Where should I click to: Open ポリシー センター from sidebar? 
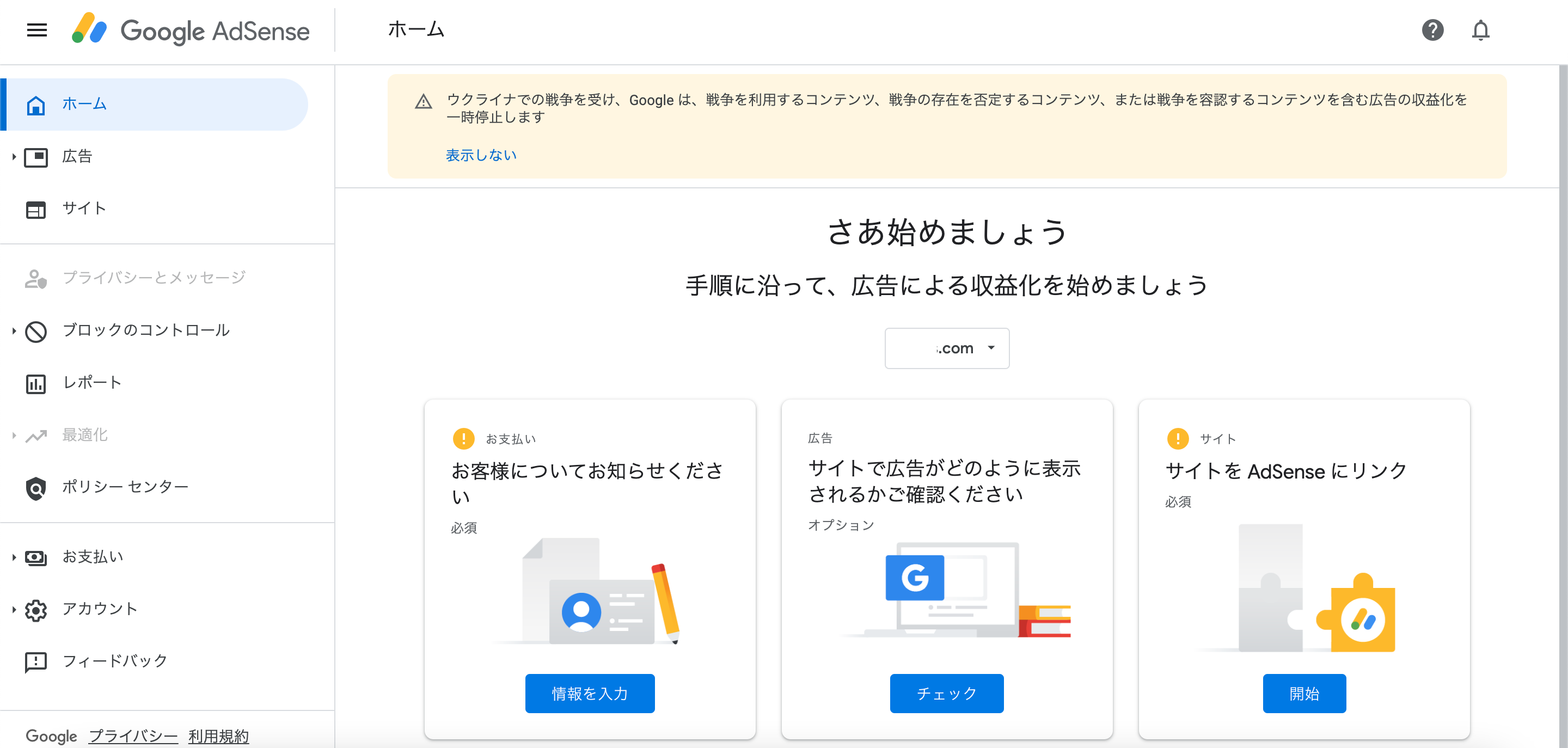125,487
